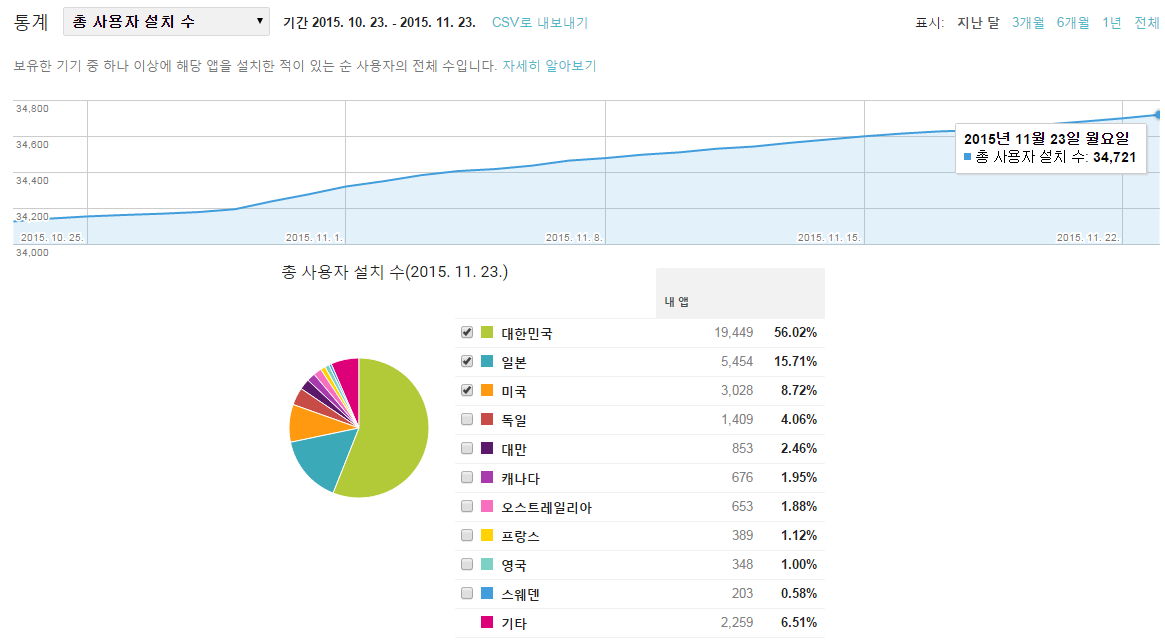Select the green 대한민국 pie slice
The height and width of the screenshot is (642, 1165).
pyautogui.click(x=390, y=425)
